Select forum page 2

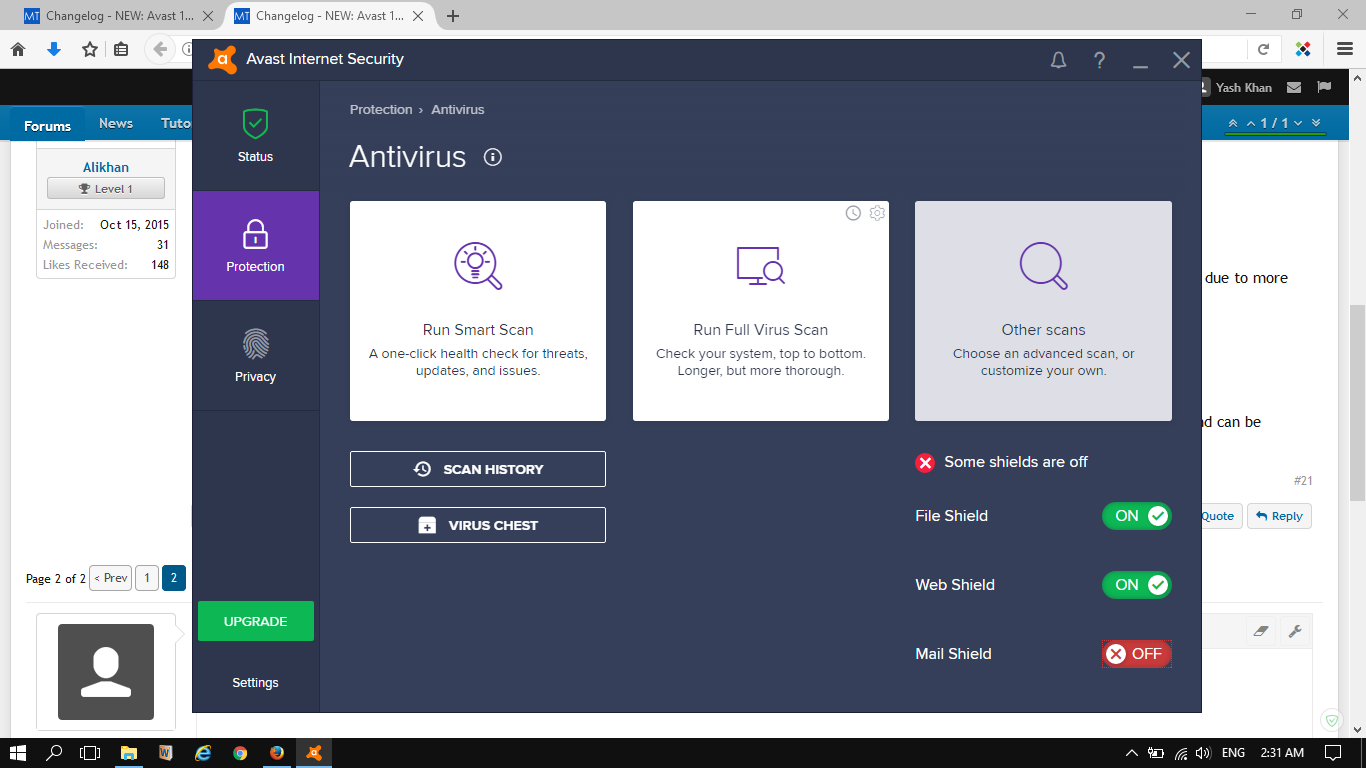click(x=174, y=578)
